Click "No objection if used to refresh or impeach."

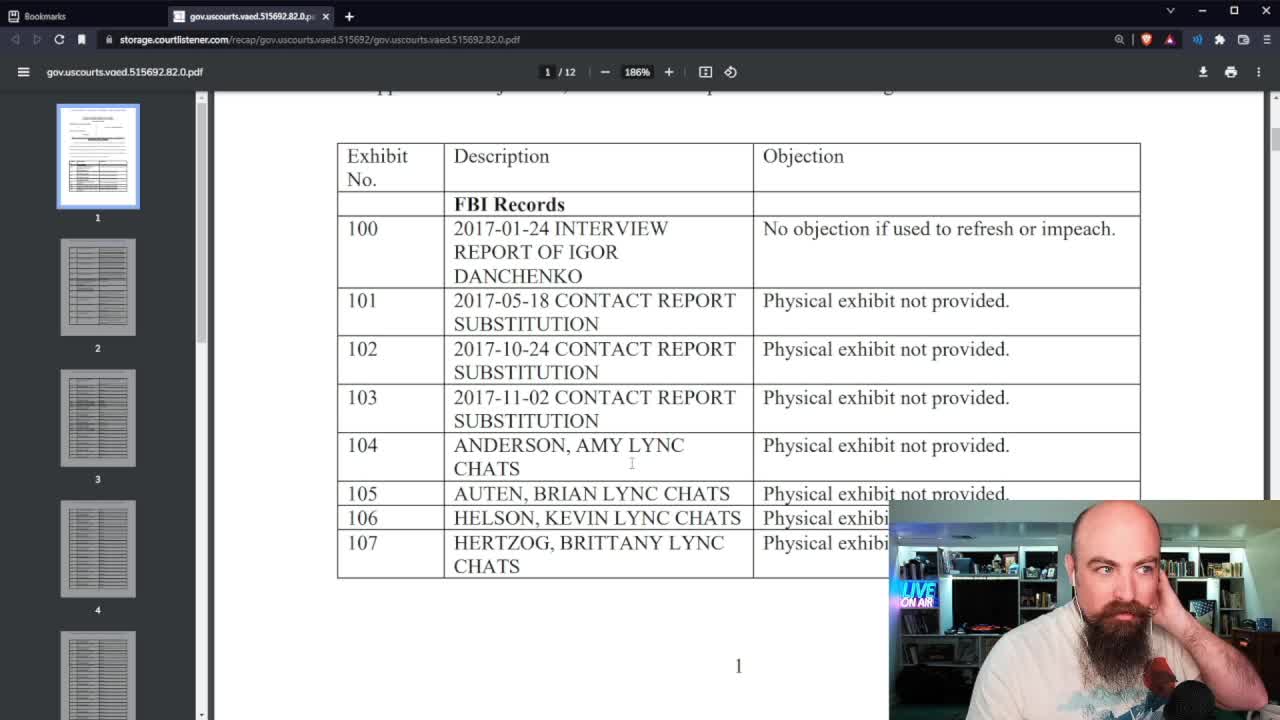coord(939,229)
